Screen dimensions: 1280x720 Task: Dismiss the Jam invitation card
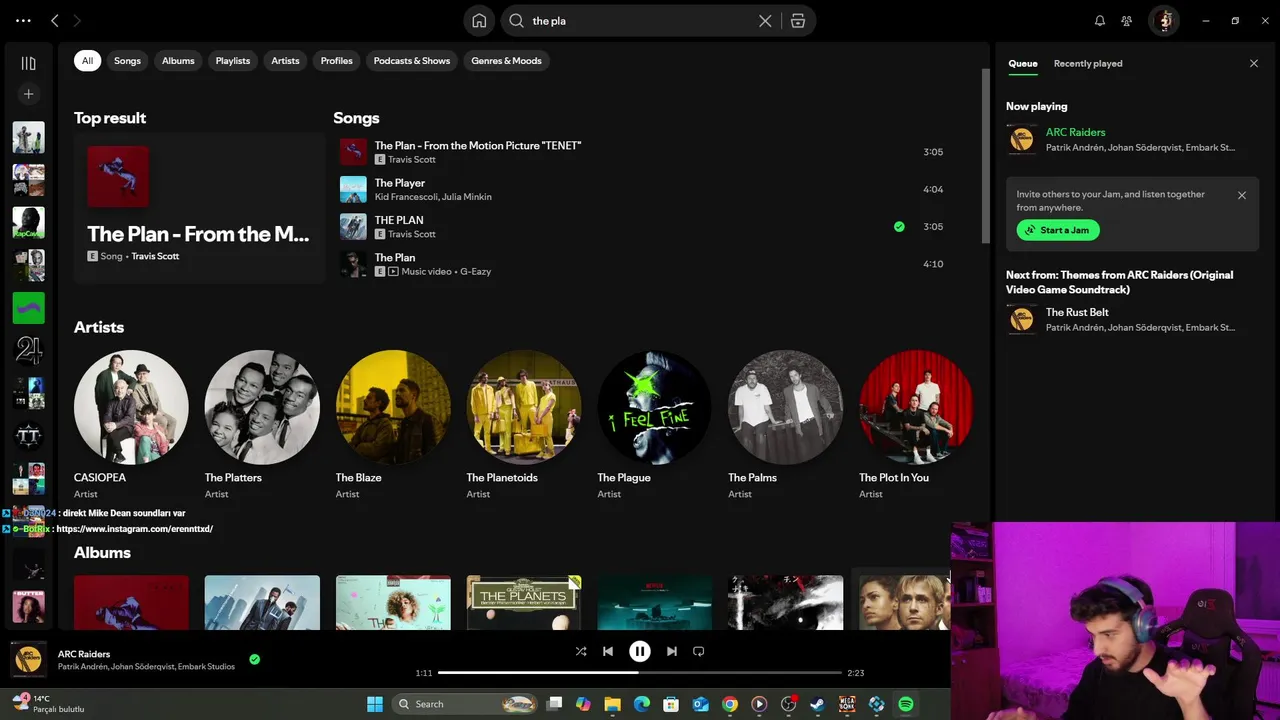point(1242,196)
